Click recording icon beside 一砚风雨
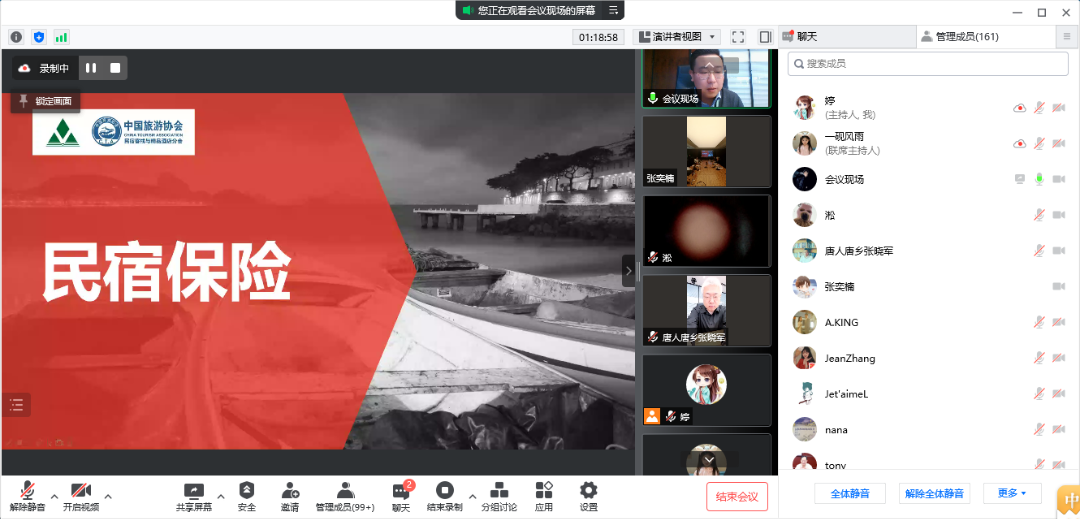The height and width of the screenshot is (519, 1080). click(1020, 143)
